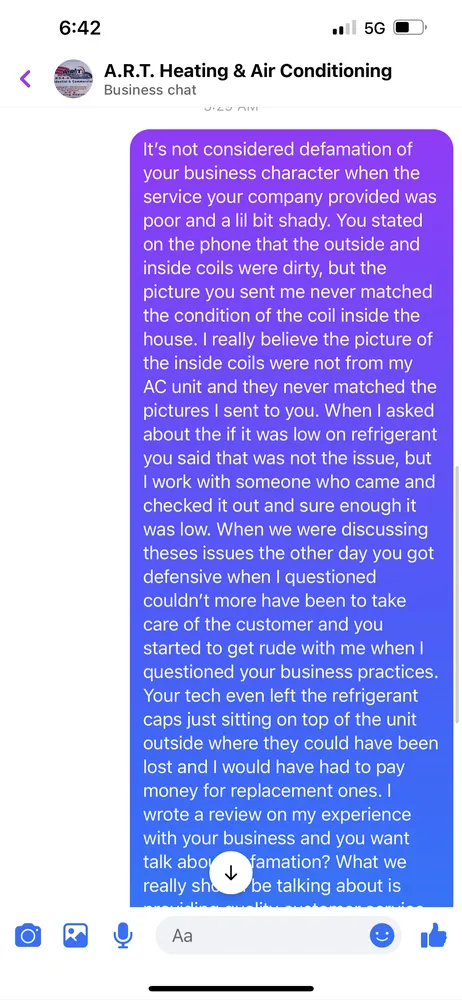Open A.R.T. Heating & Air Conditioning chat details
Viewport: 462px width, 1000px height.
248,71
